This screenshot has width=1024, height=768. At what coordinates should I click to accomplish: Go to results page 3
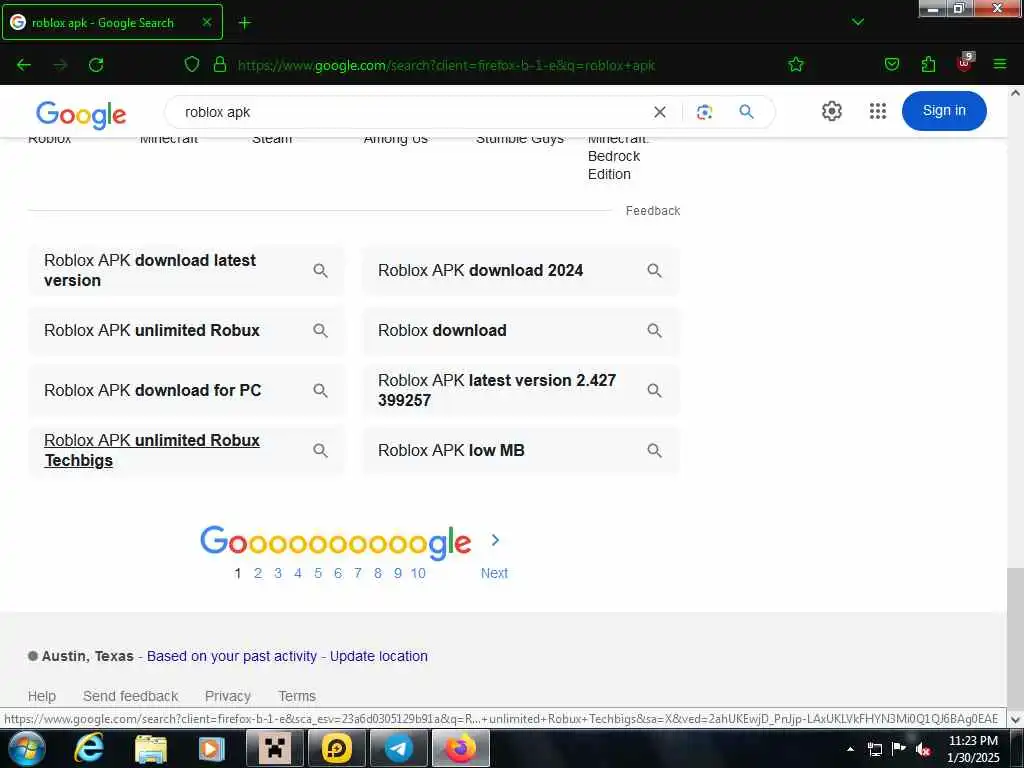(x=278, y=573)
